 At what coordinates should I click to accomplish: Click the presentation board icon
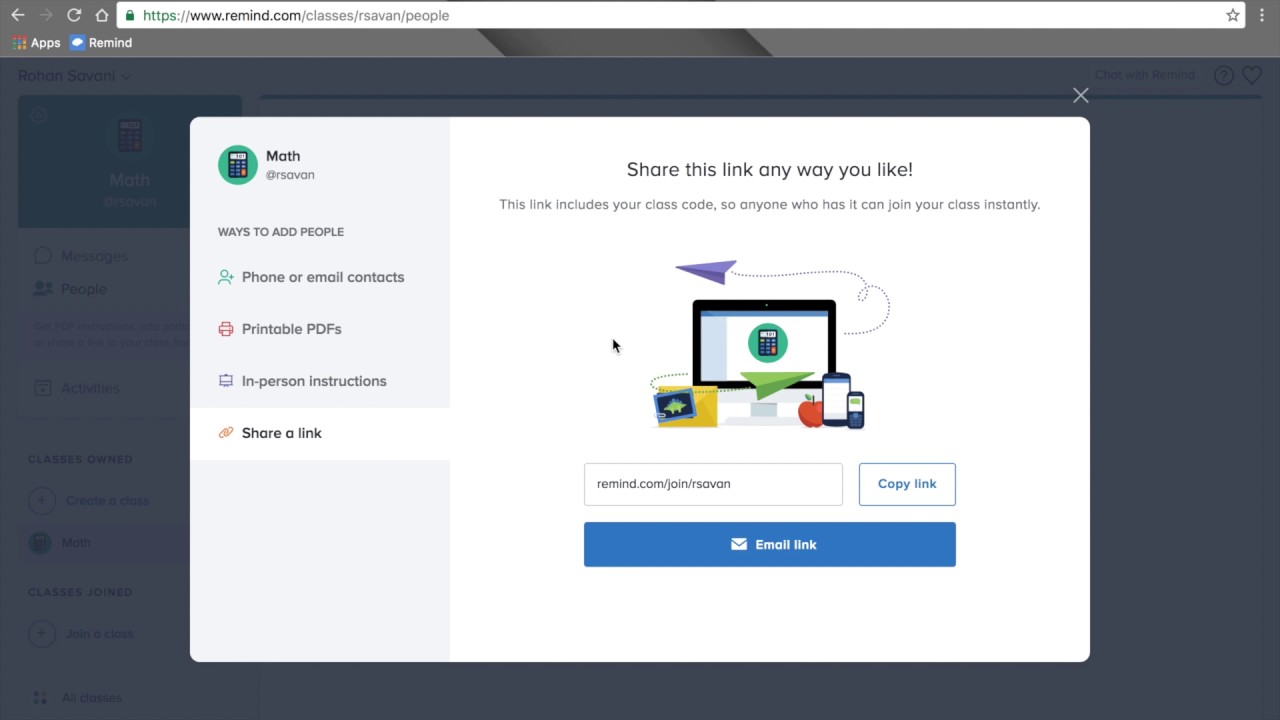(226, 381)
